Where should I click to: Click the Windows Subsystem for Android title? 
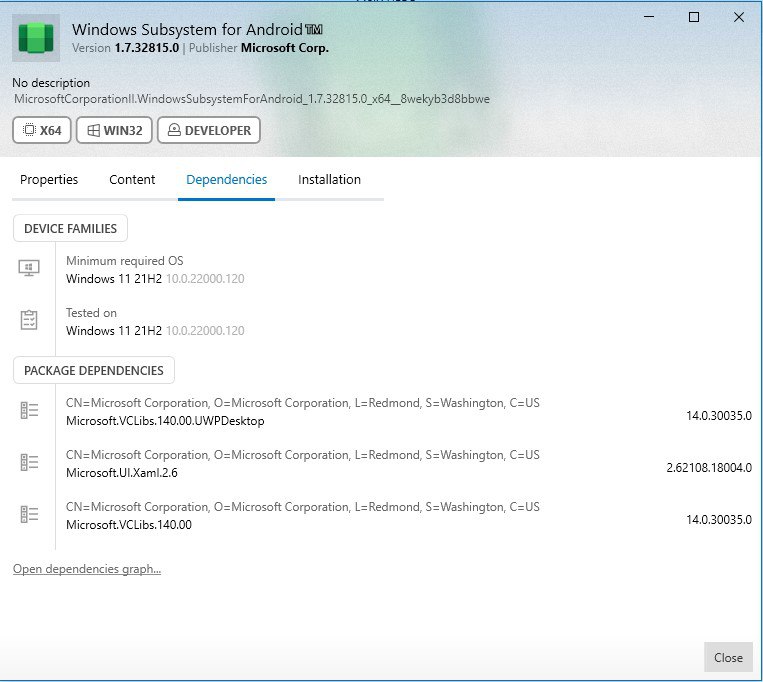pyautogui.click(x=197, y=30)
